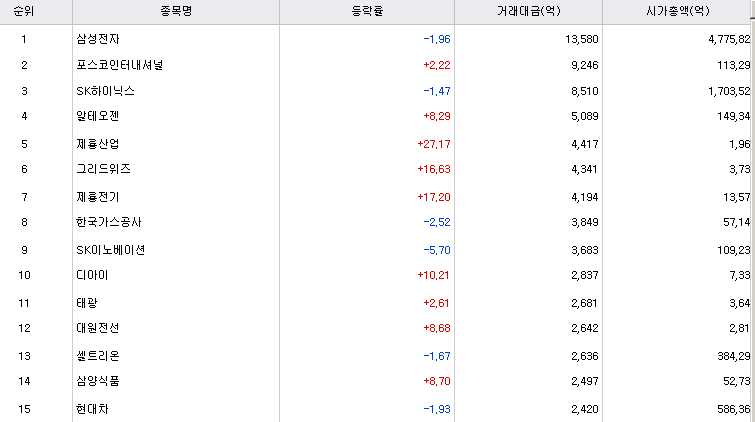The width and height of the screenshot is (755, 422).
Task: Click change rate -1.67
Action: click(437, 356)
